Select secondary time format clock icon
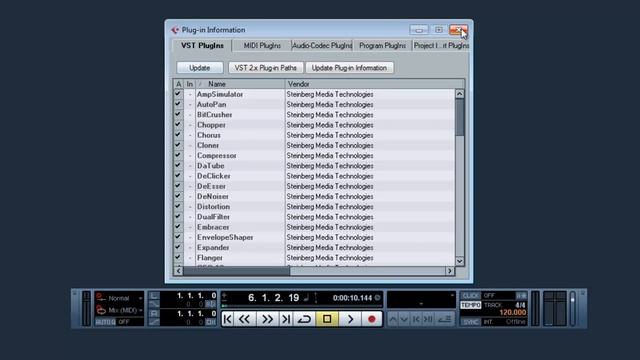 [378, 298]
